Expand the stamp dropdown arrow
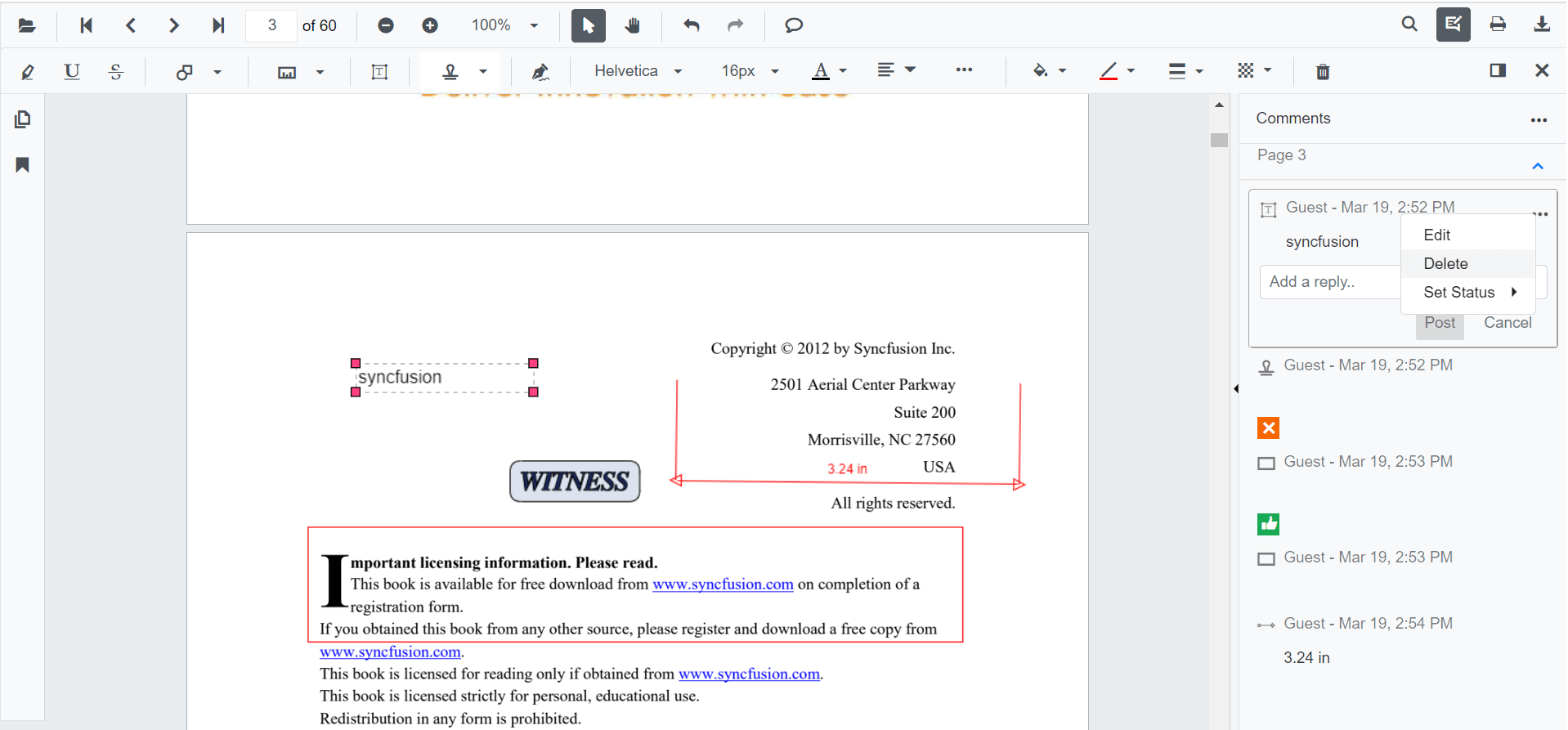1568x730 pixels. (483, 72)
